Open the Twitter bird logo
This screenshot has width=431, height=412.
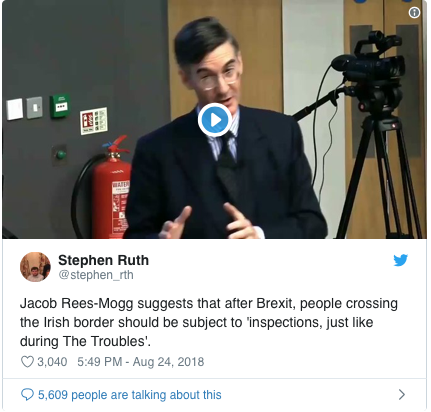pos(400,260)
